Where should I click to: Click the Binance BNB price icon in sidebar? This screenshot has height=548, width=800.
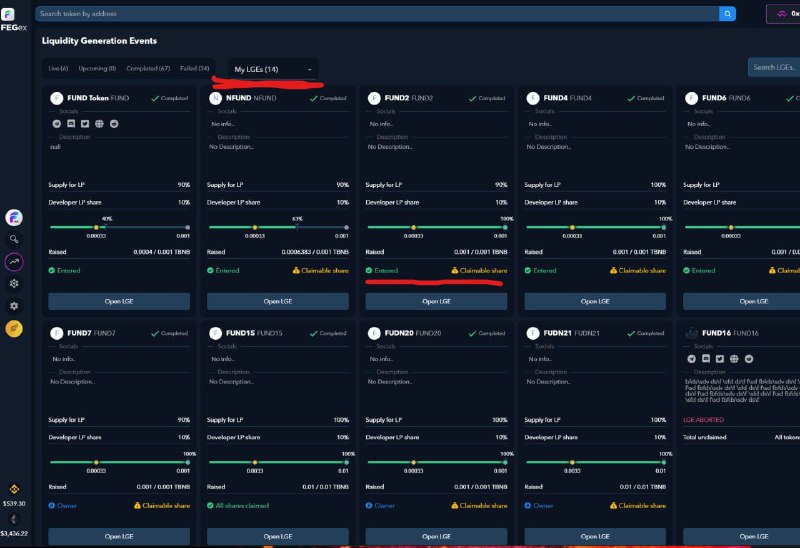point(14,489)
